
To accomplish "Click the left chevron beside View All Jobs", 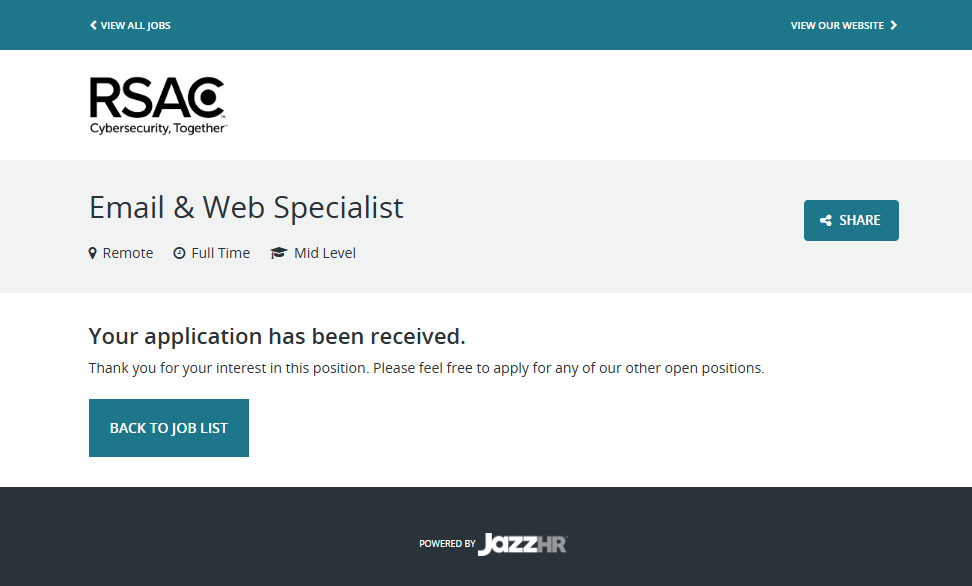I will tap(93, 25).
